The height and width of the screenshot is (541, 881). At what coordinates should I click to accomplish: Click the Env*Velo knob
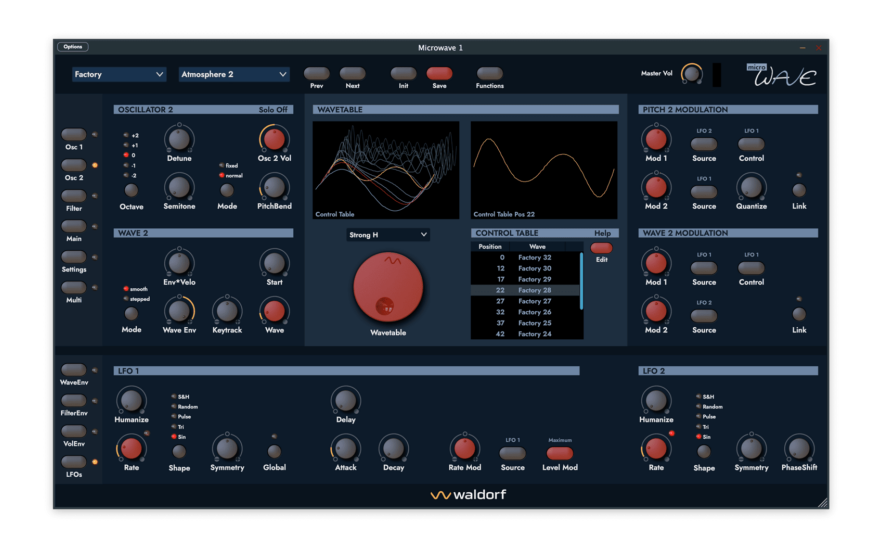coord(179,263)
